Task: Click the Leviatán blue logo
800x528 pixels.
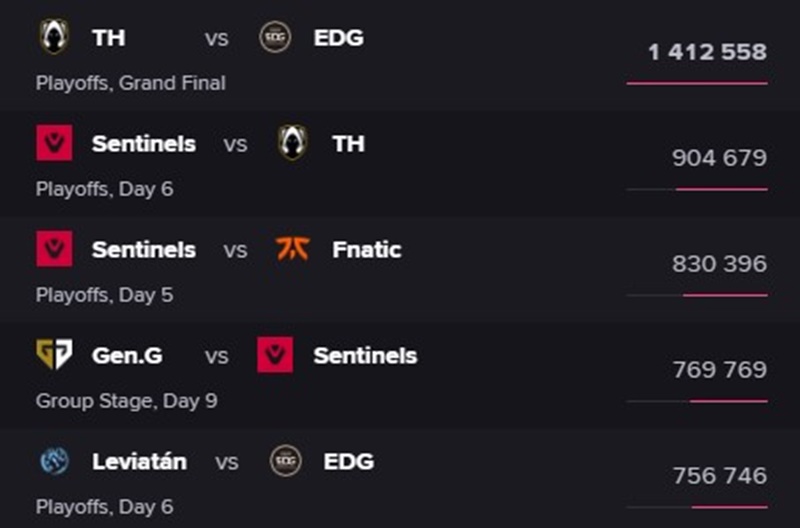Action: pyautogui.click(x=54, y=461)
